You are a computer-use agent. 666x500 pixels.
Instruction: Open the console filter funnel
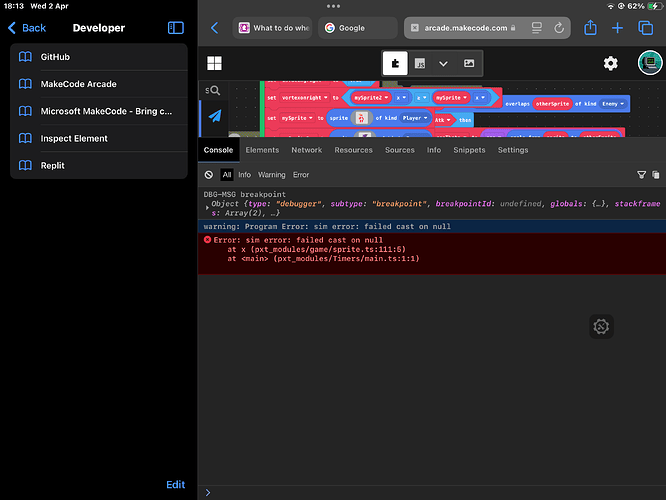(x=641, y=175)
